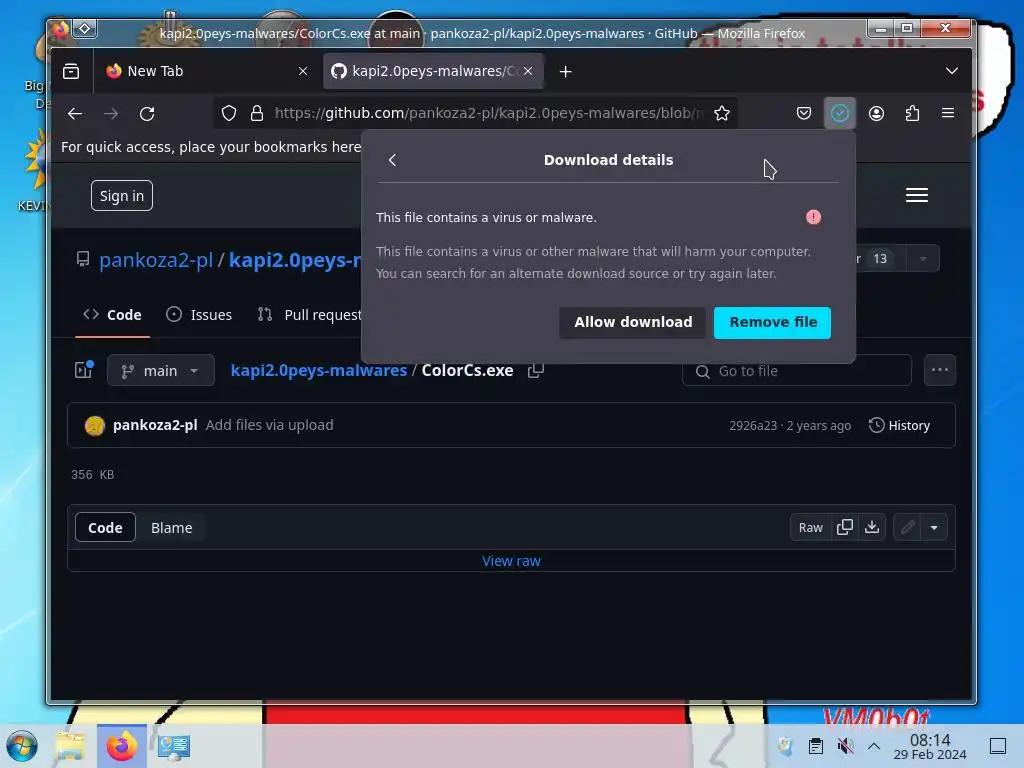Click the Sign in button
Screen dimensions: 1024x768
point(122,196)
